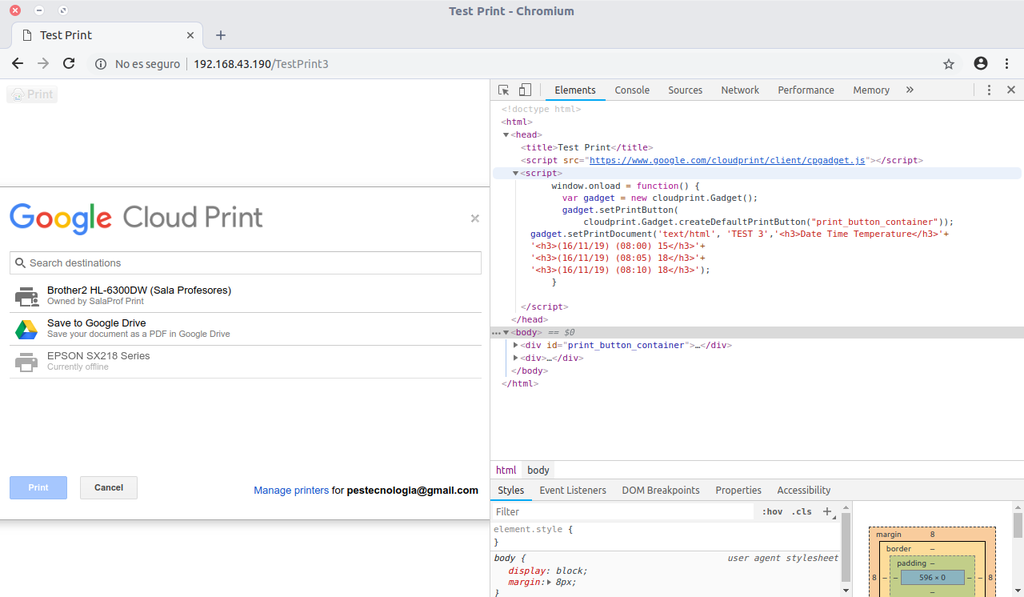Go forward with the browser arrow
1024x597 pixels.
tap(43, 63)
